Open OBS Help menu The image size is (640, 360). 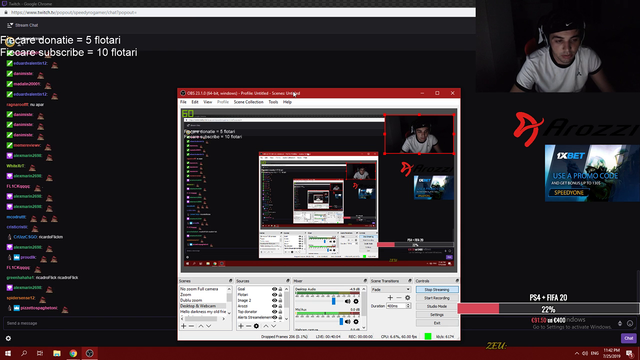287,102
